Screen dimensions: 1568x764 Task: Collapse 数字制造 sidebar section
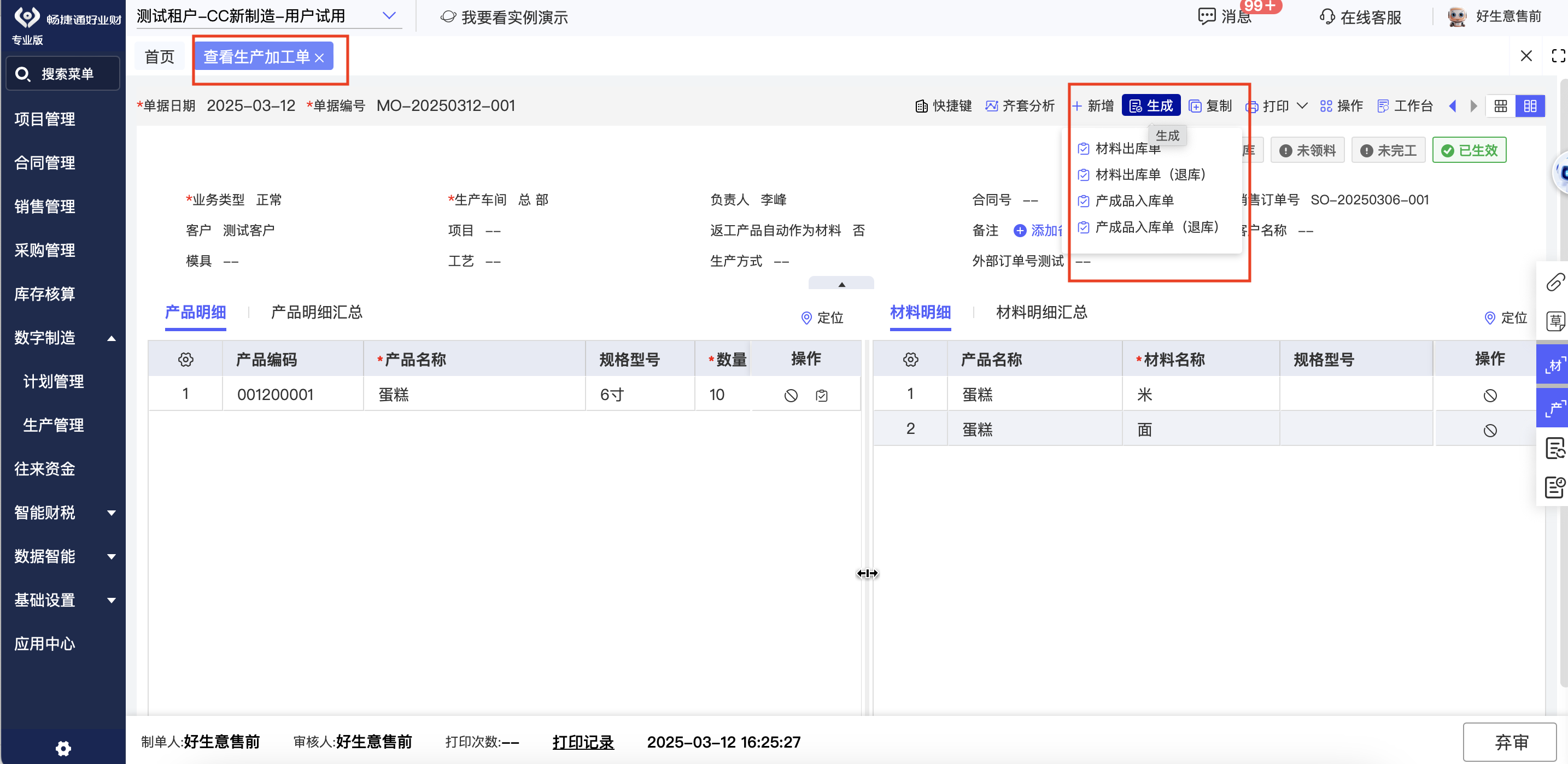(112, 338)
